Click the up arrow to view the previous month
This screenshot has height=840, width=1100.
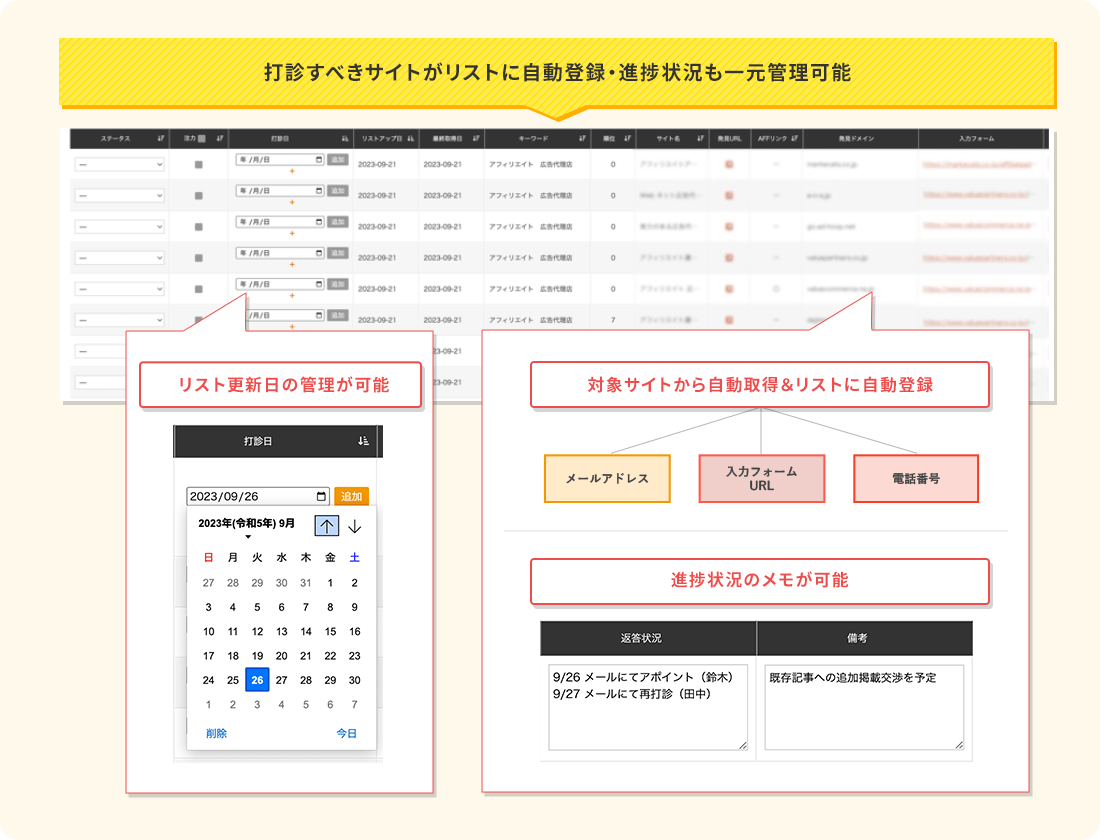pyautogui.click(x=327, y=525)
